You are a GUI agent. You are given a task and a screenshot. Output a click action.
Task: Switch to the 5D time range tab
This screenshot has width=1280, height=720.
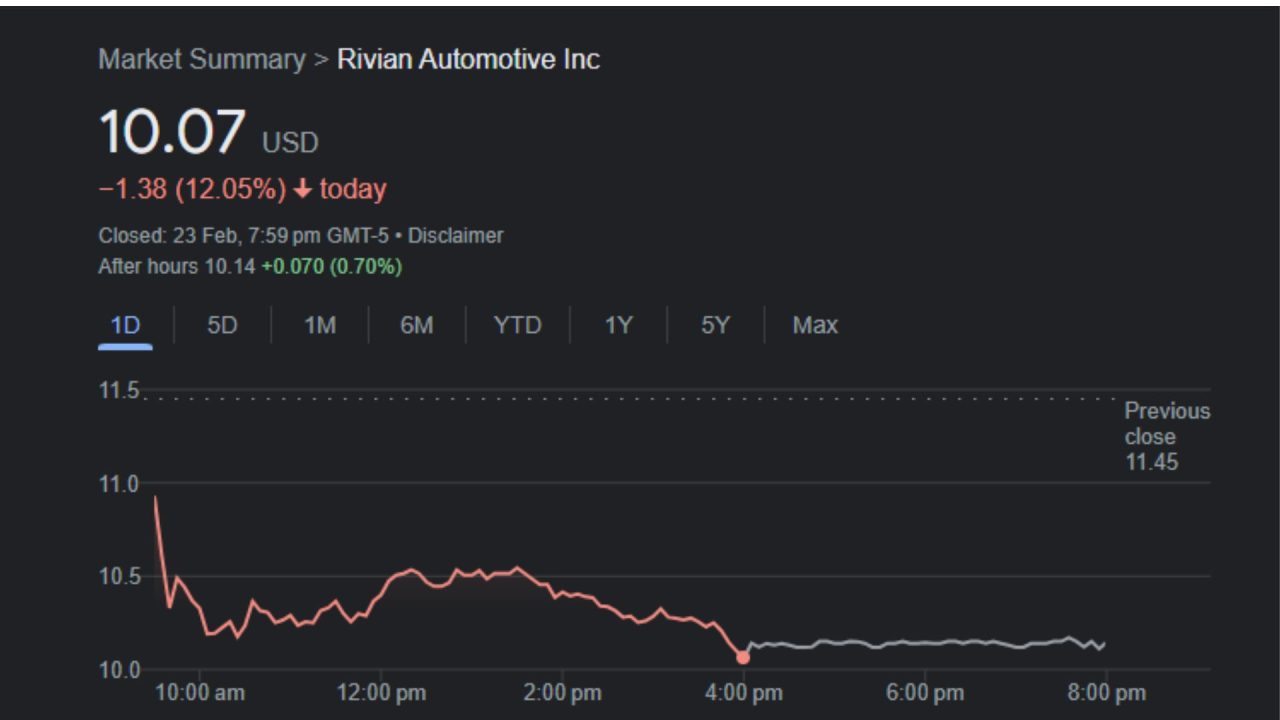point(222,325)
